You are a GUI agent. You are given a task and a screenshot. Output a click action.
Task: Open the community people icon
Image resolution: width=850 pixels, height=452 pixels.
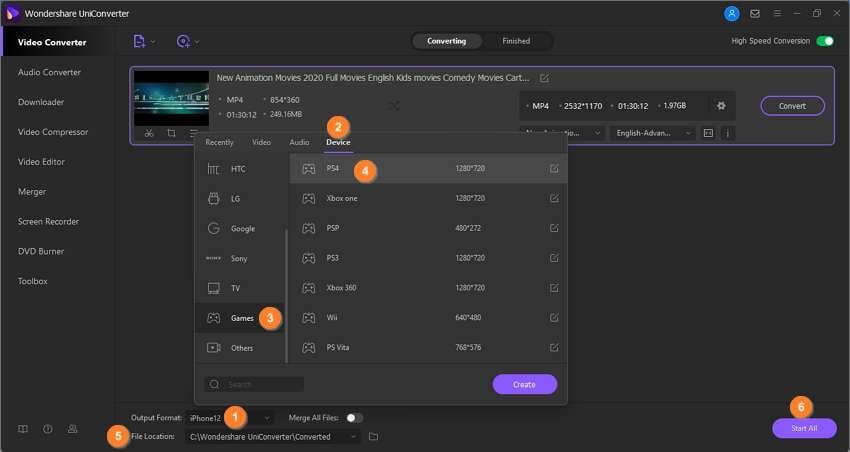click(73, 429)
